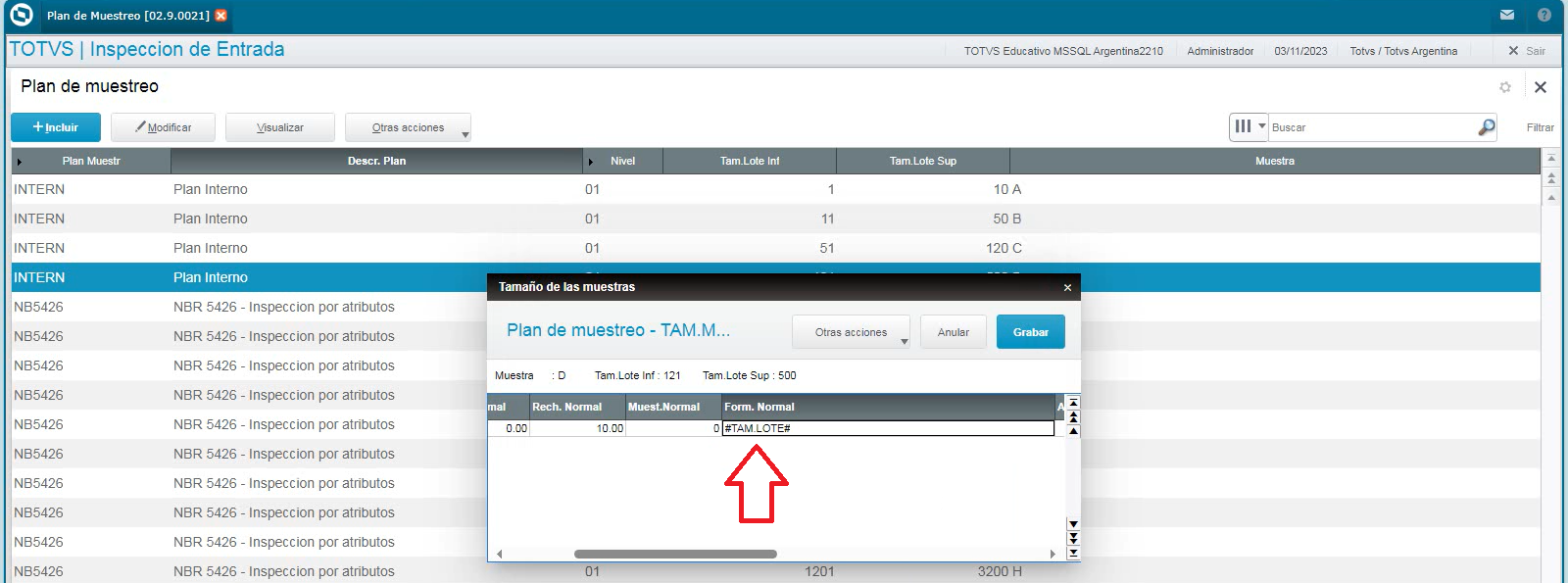Click the Modificar button
1568x583 pixels.
click(164, 127)
